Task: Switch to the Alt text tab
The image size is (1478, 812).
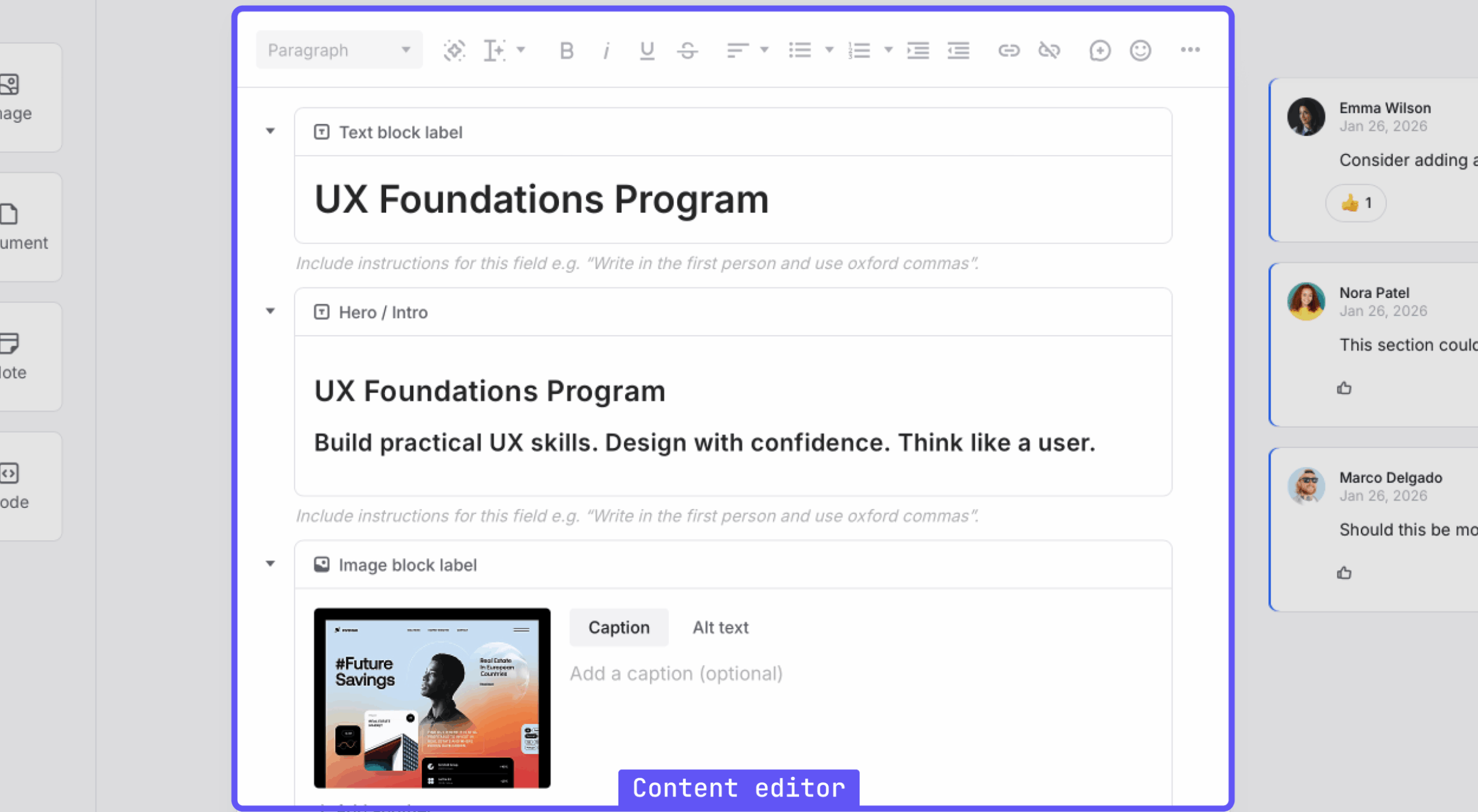Action: click(x=720, y=627)
